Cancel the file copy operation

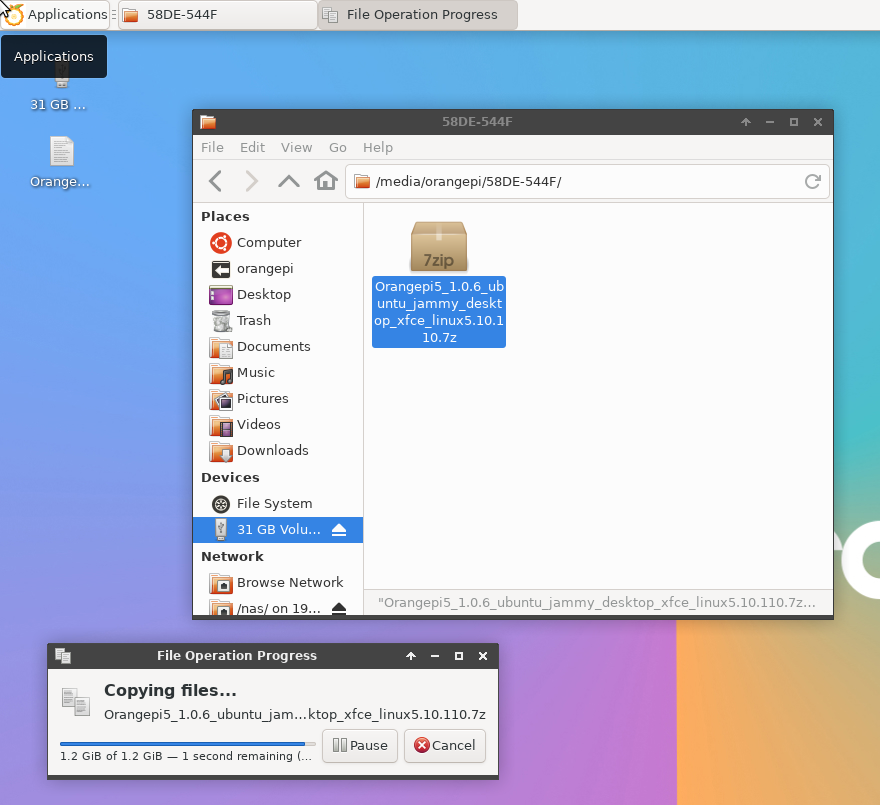444,745
